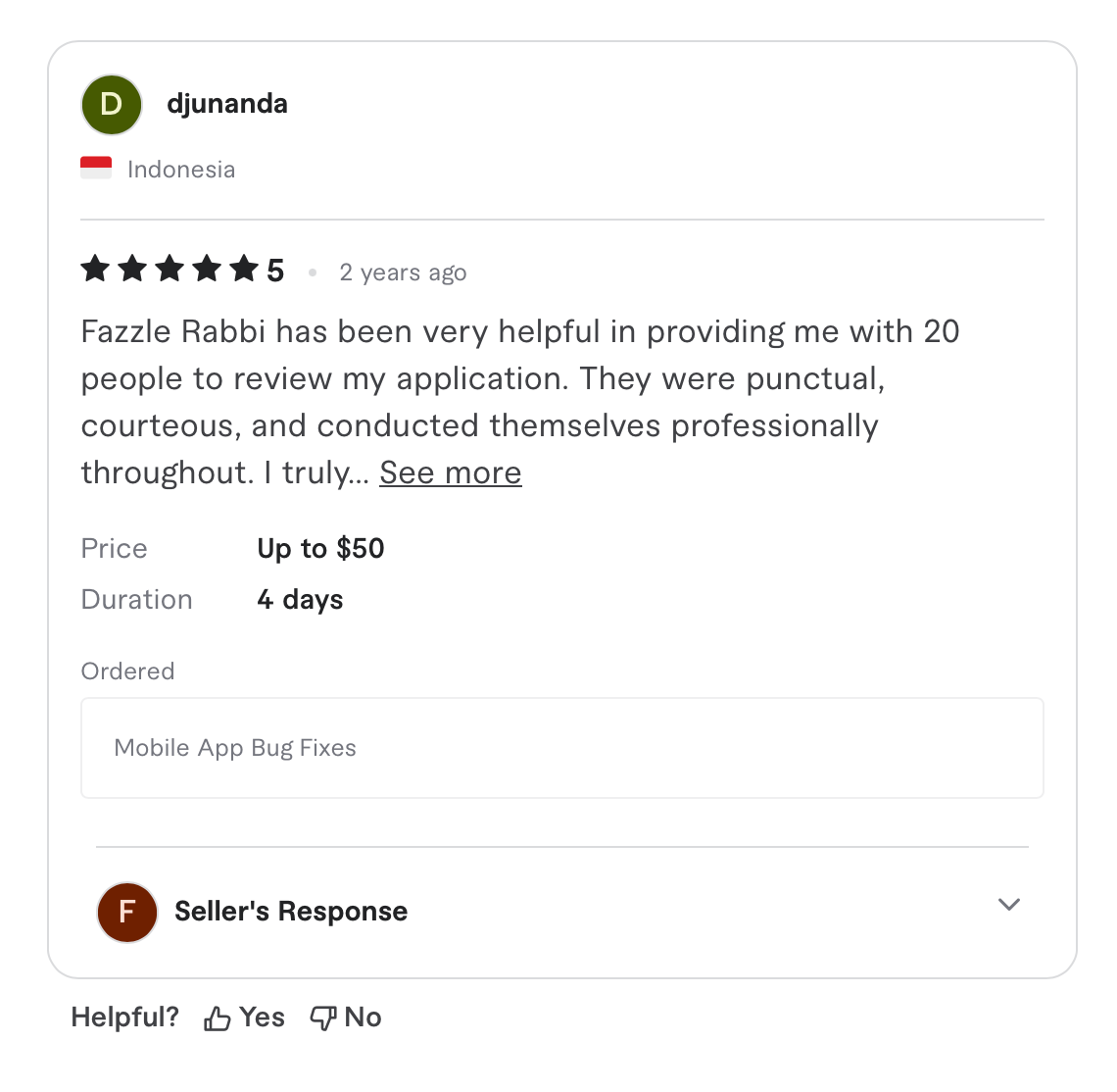Click the thumbs down icon next to No
The height and width of the screenshot is (1092, 1117).
[x=322, y=1018]
